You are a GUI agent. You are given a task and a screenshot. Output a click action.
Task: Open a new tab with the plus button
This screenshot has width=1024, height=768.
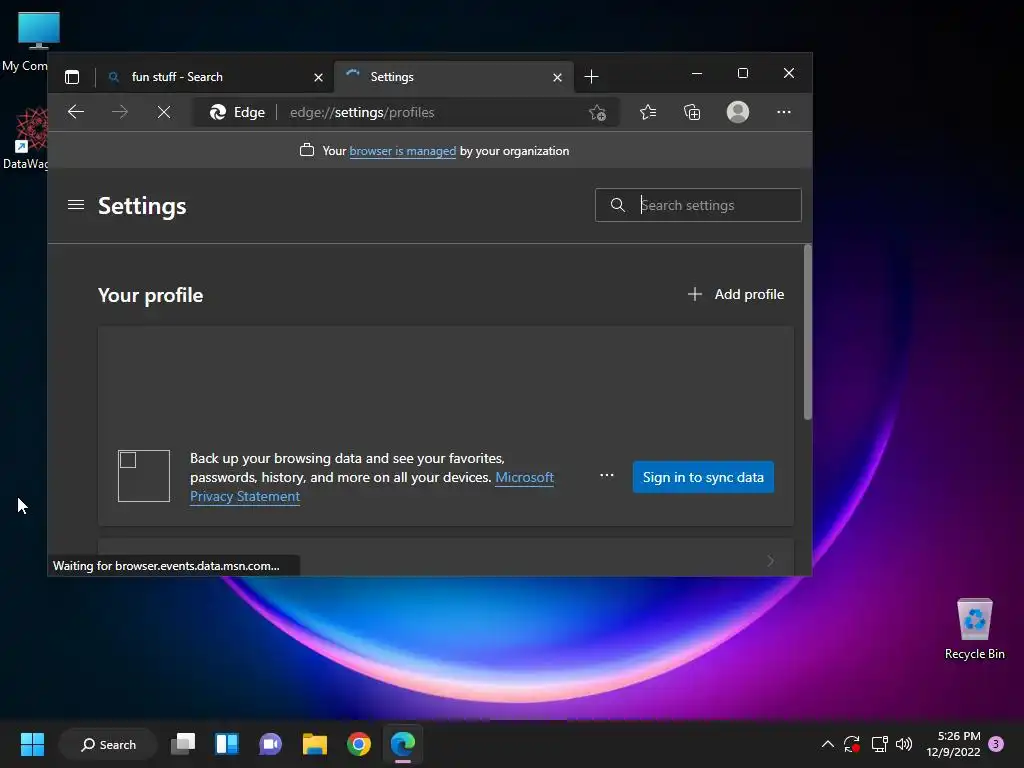[591, 77]
